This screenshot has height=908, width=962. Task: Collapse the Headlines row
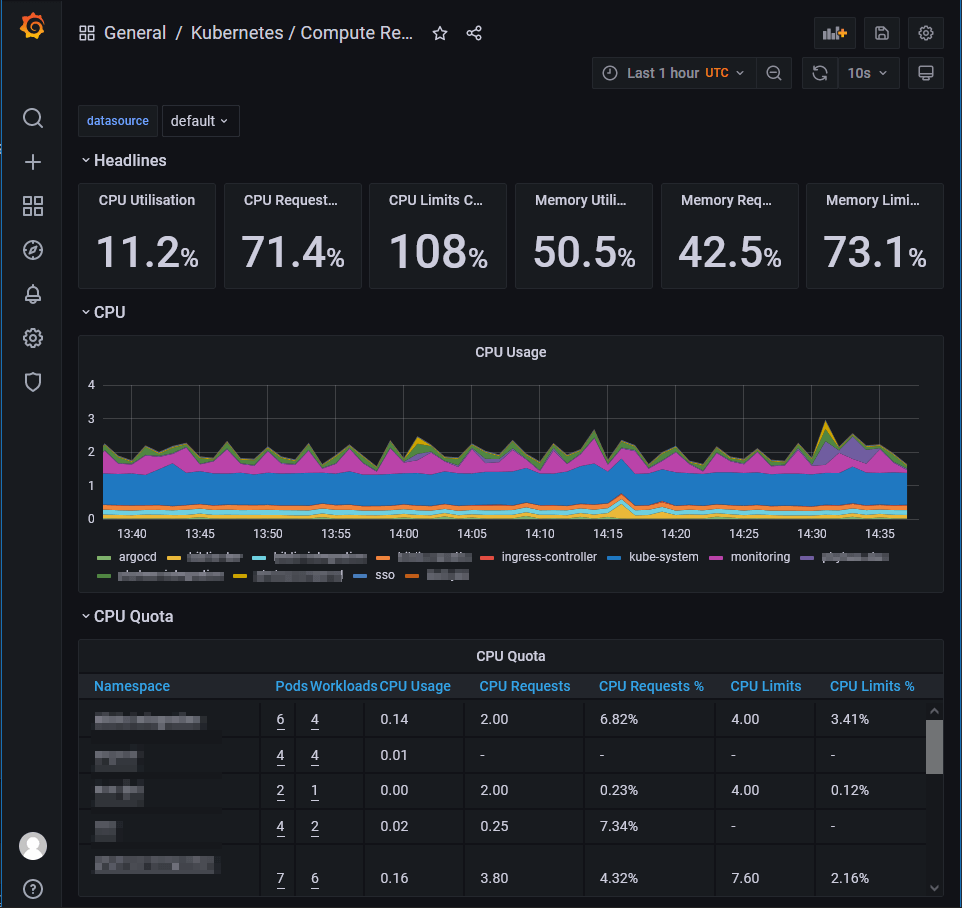click(x=124, y=160)
